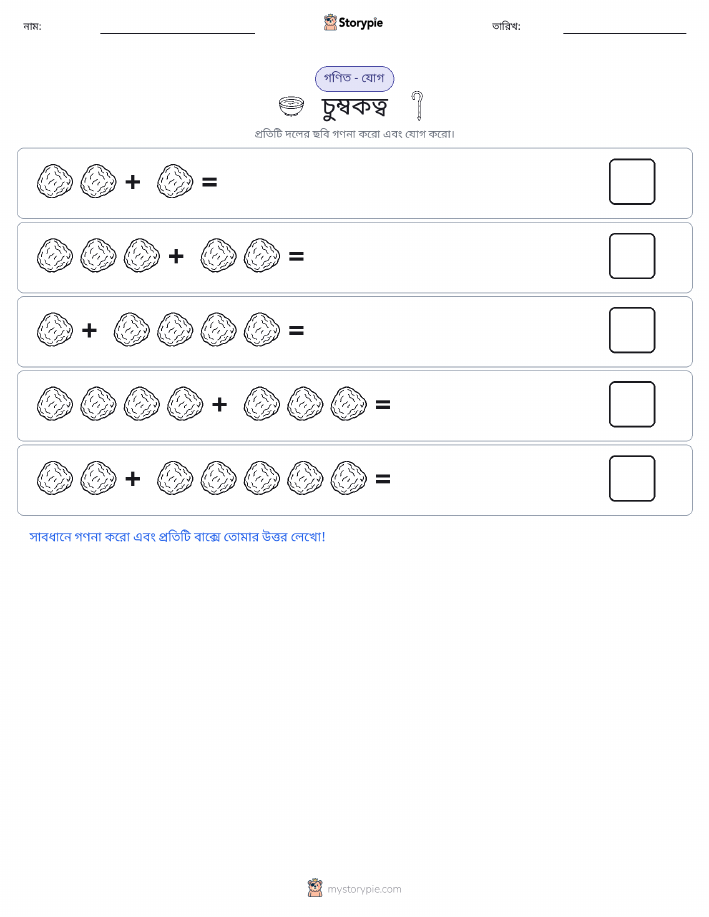Open the mystorypie.com footer link
The height and width of the screenshot is (917, 709).
(364, 889)
